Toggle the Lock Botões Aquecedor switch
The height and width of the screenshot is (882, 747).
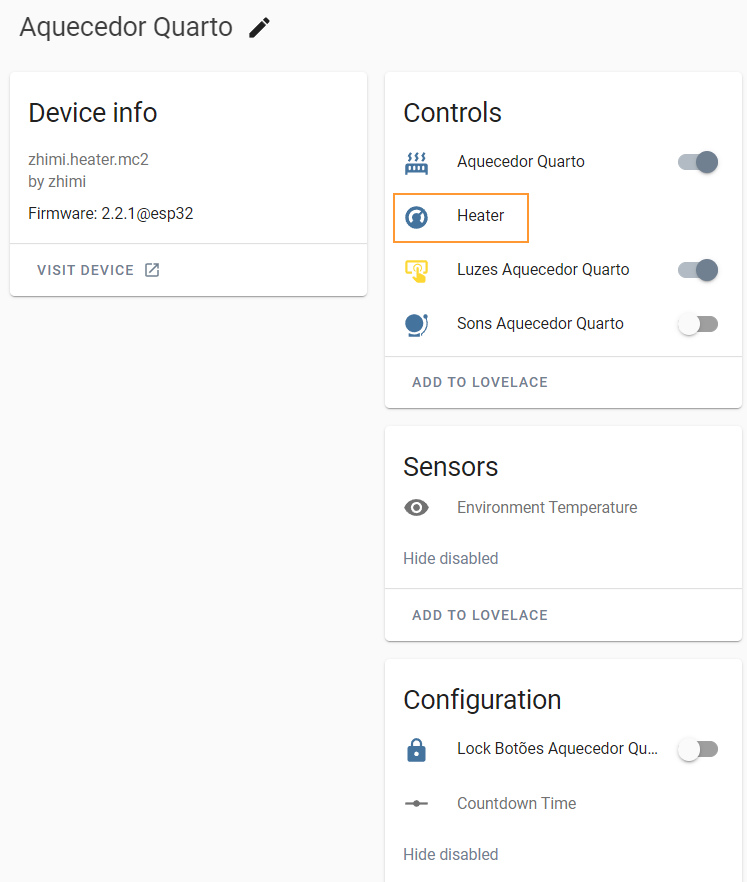pos(698,750)
